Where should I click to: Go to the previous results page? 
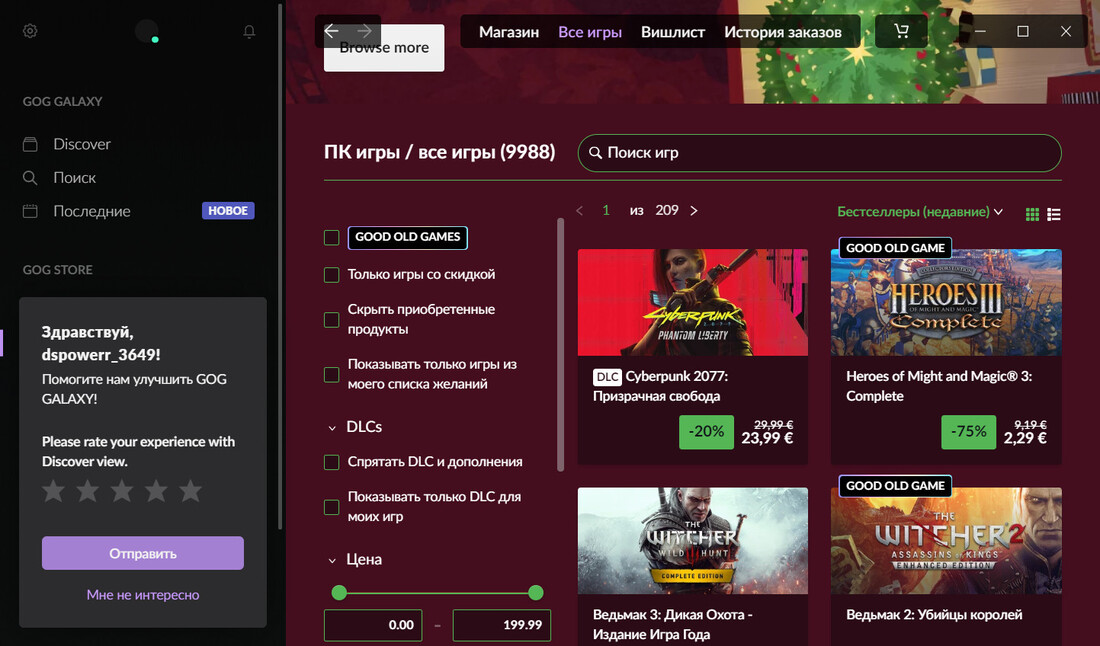579,210
